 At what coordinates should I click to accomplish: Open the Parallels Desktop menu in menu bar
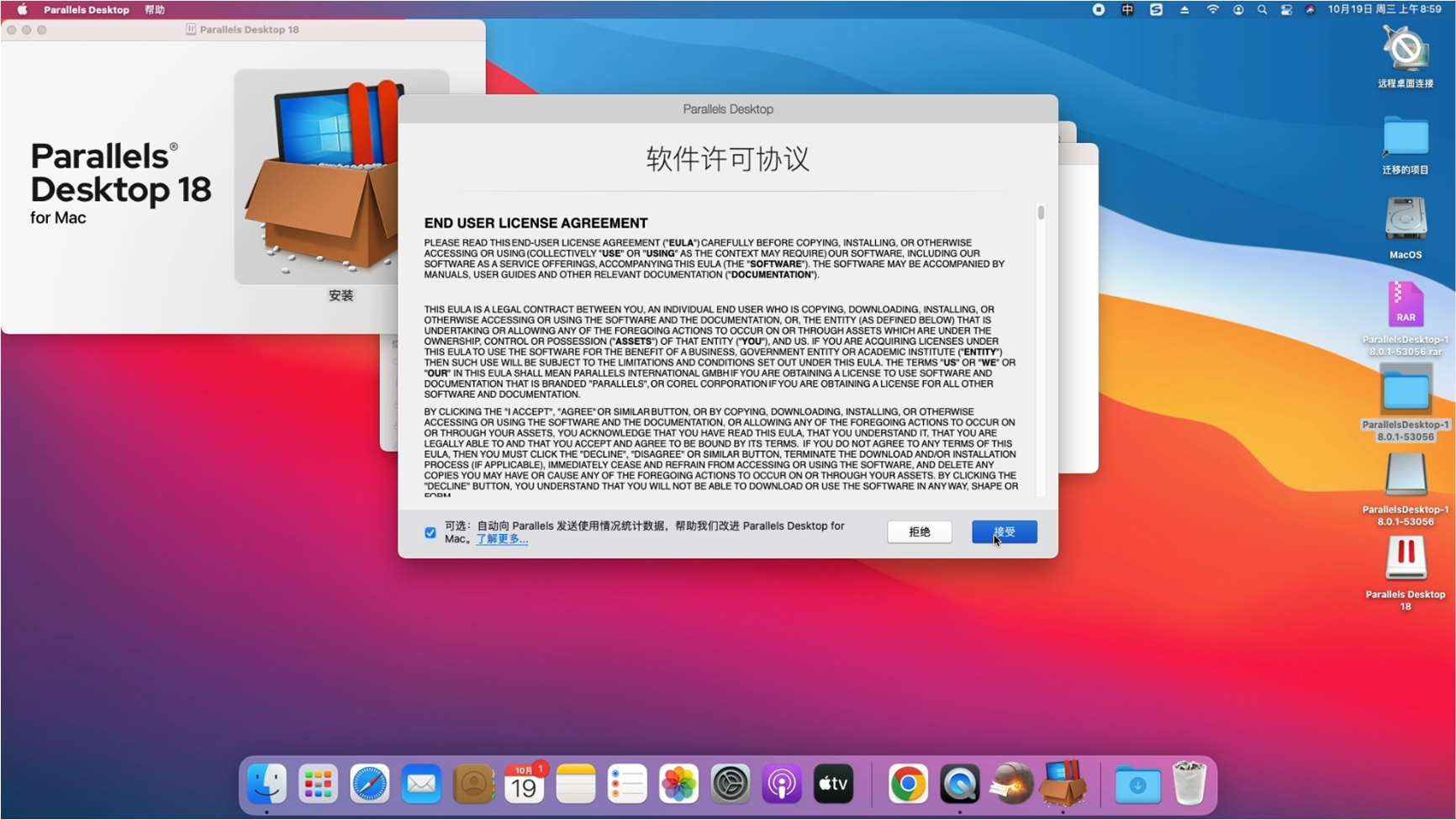[x=87, y=9]
